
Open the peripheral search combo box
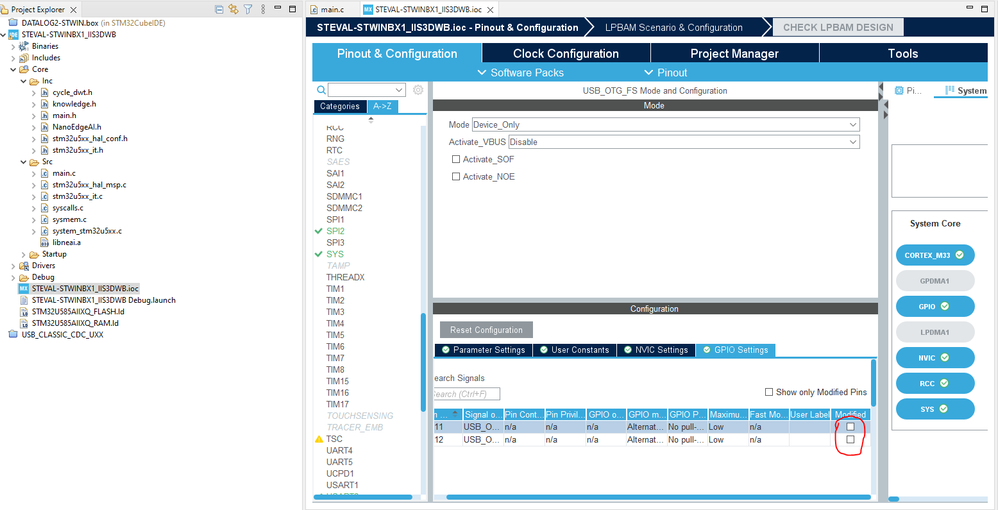(367, 90)
